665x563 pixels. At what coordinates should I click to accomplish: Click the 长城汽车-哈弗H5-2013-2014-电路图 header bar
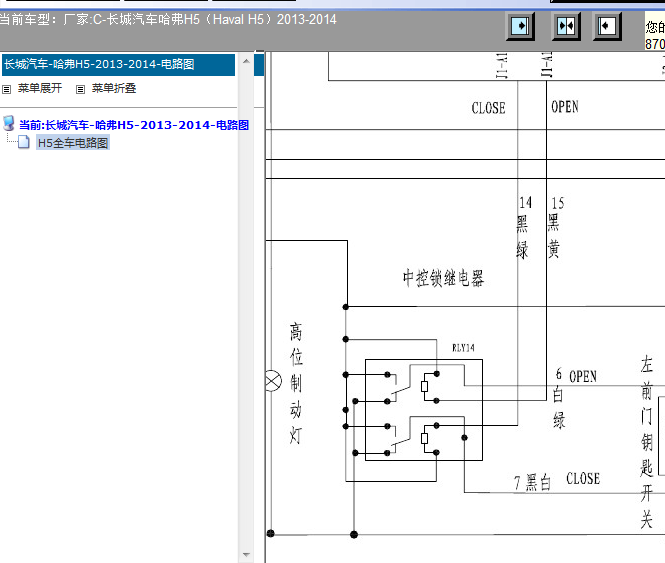tap(118, 64)
